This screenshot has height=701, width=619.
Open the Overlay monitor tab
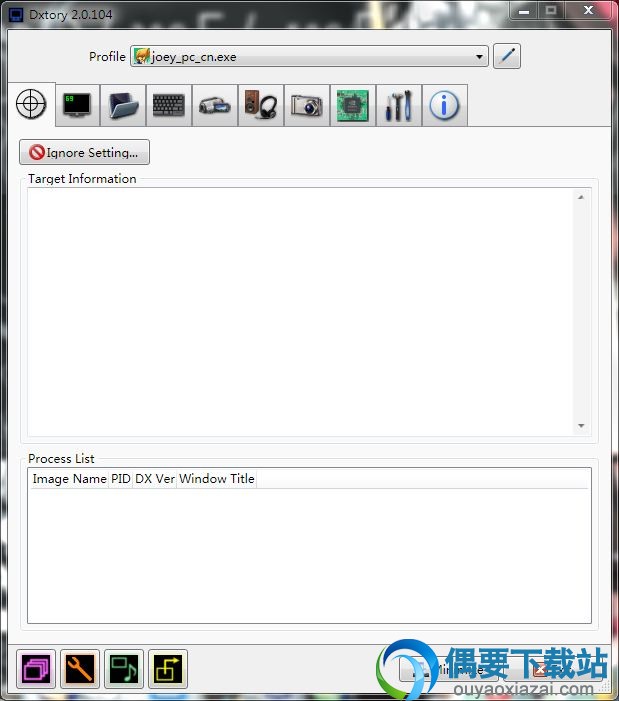(x=77, y=106)
